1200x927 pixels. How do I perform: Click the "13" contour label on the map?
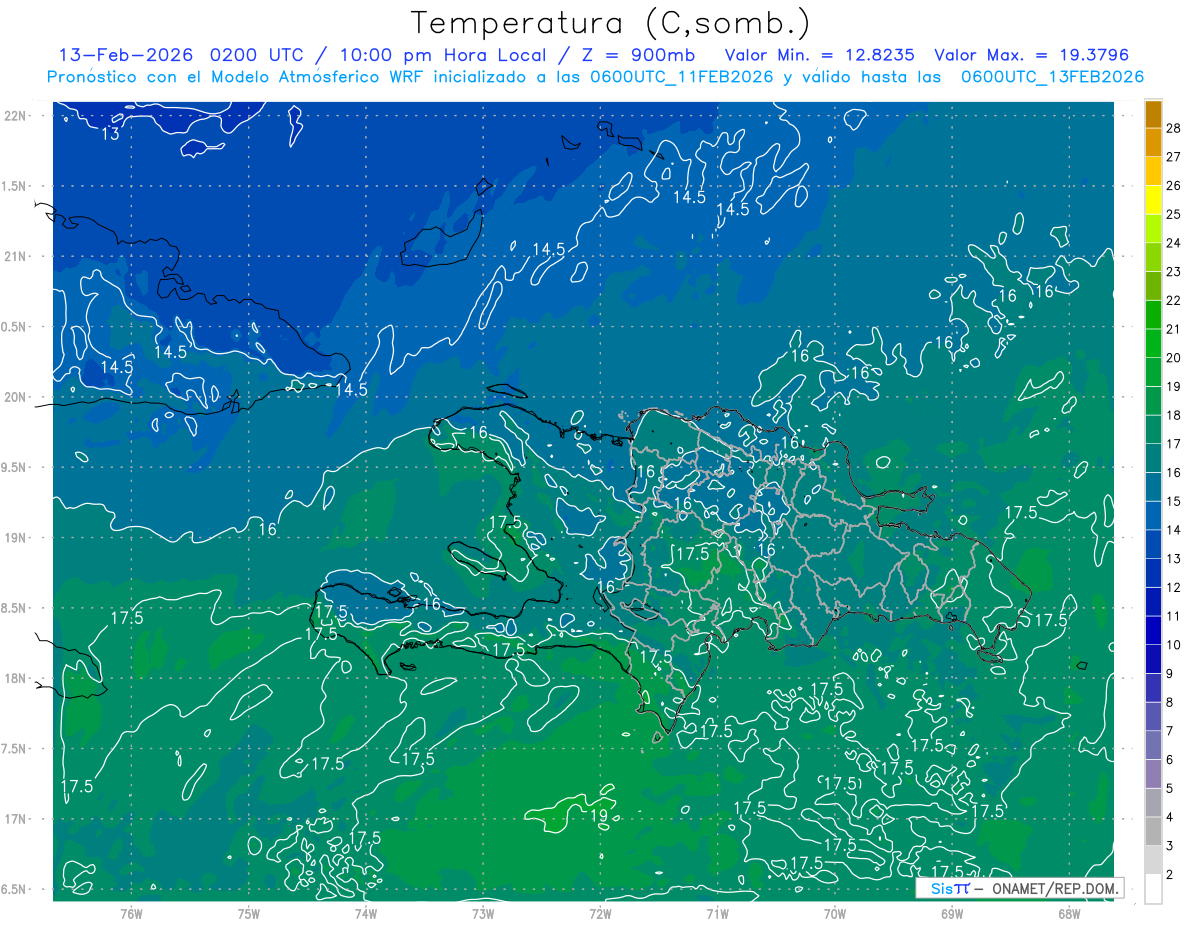110,133
